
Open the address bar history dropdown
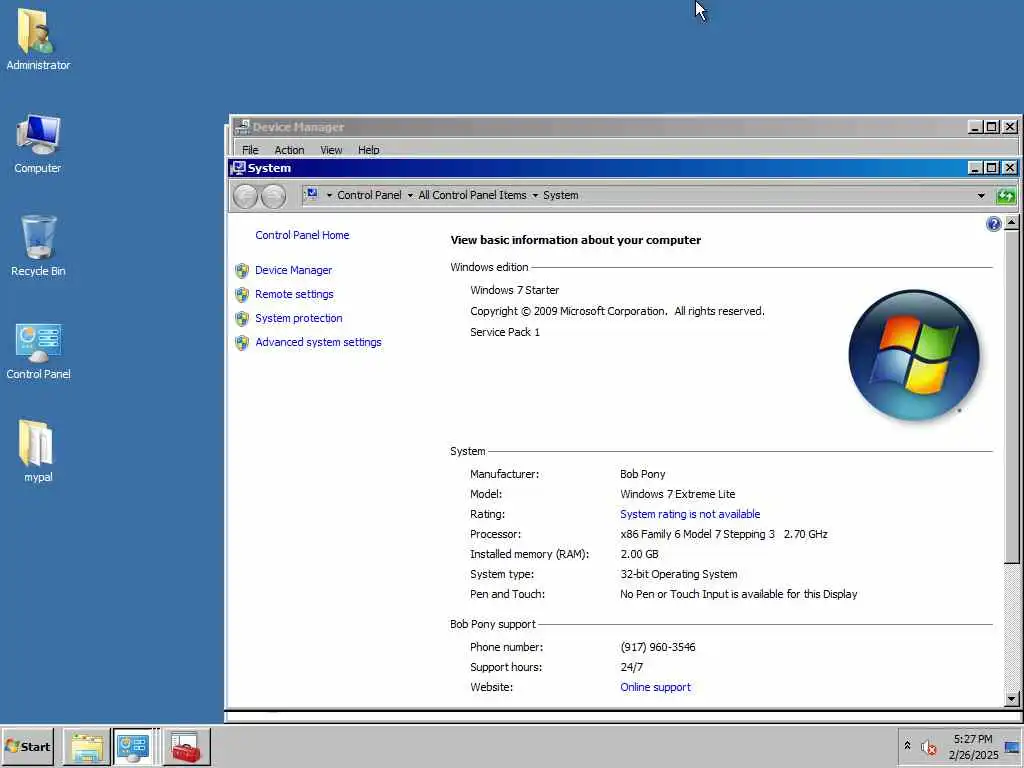pyautogui.click(x=981, y=195)
